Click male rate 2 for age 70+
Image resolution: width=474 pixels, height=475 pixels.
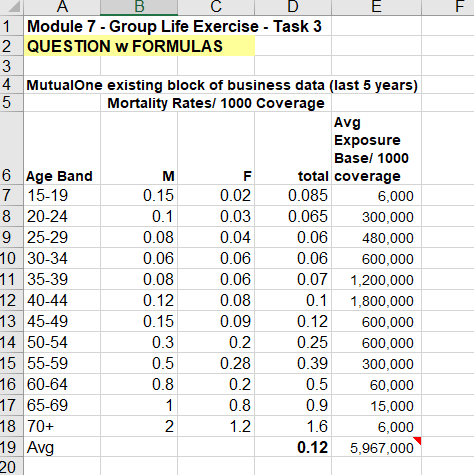(139, 426)
